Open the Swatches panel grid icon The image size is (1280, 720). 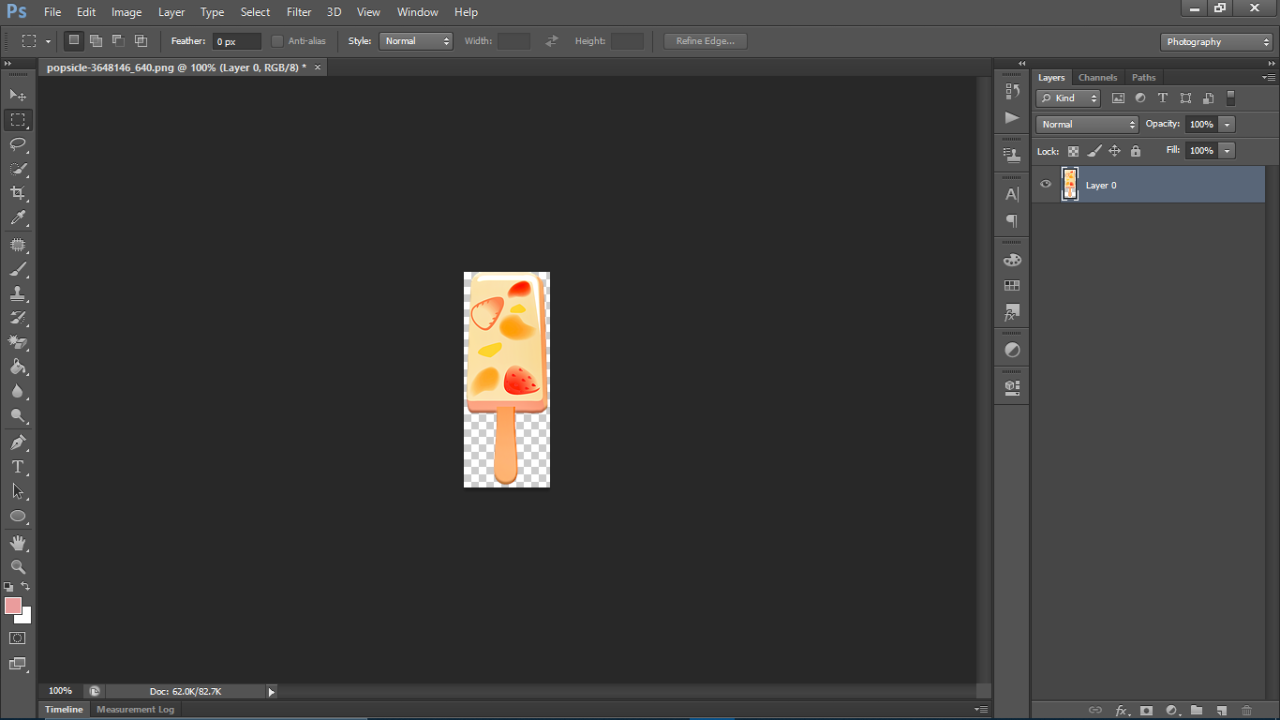[x=1012, y=286]
